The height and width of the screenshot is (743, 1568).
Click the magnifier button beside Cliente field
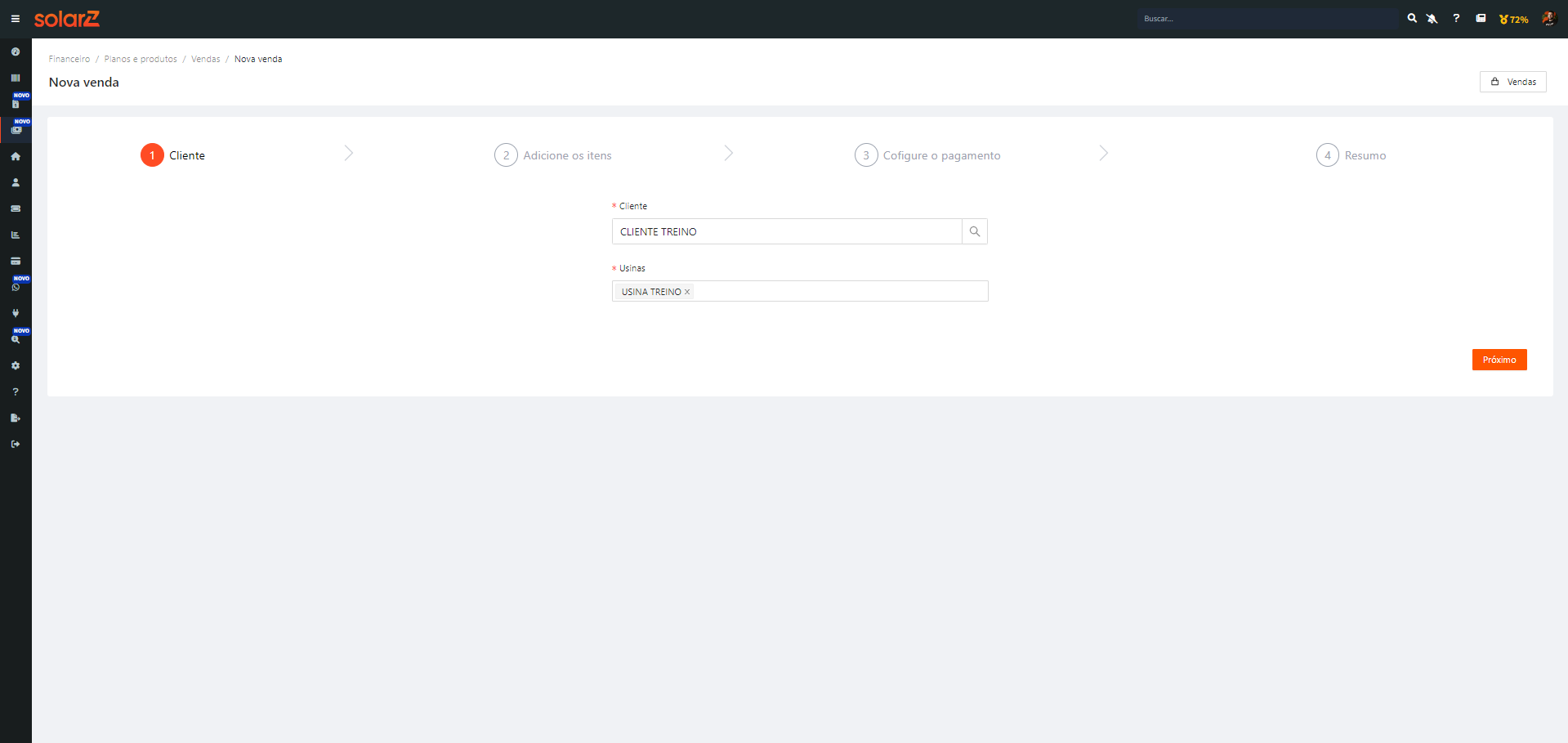974,231
